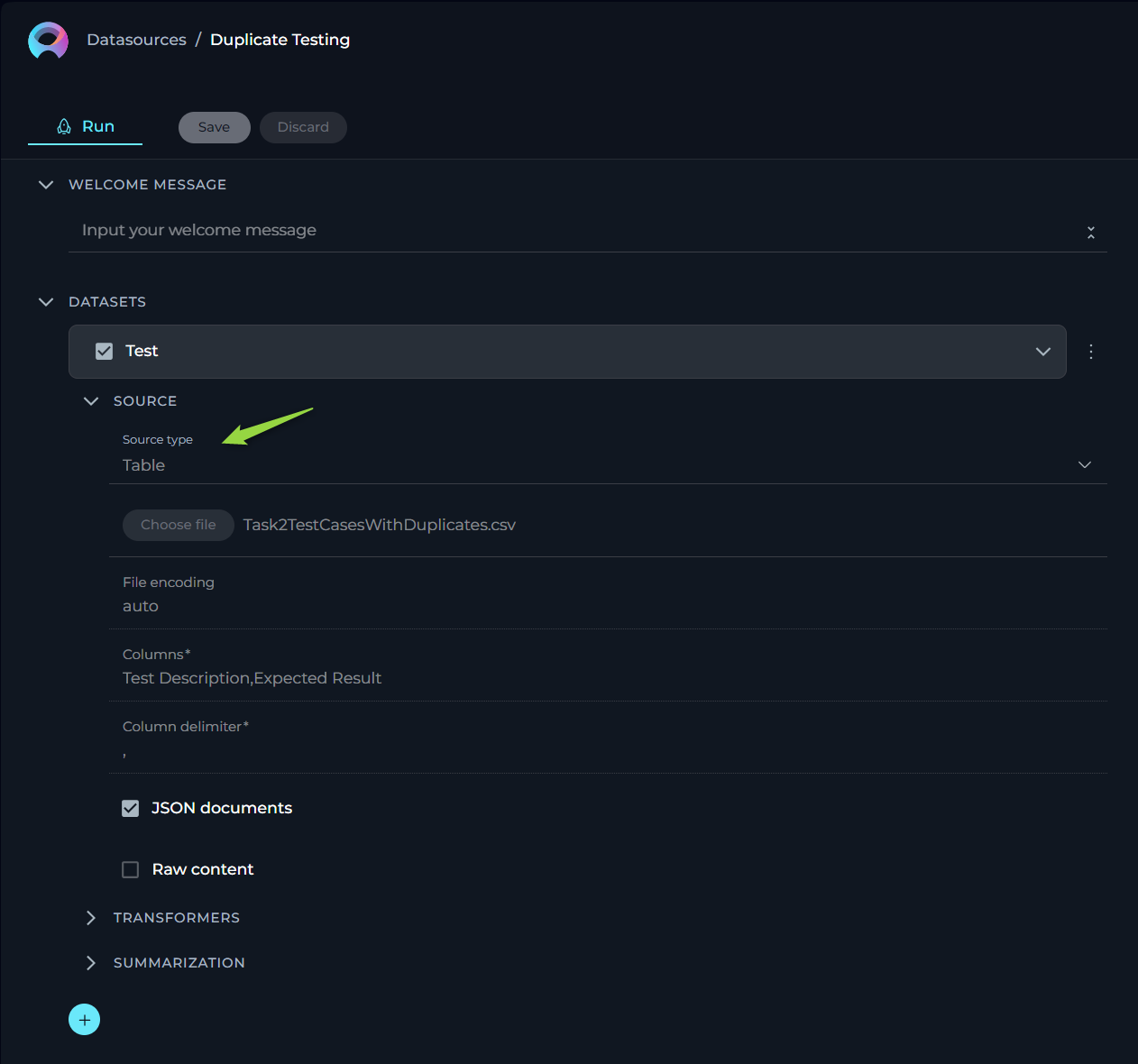Click the welcome message input field
Screen dimensions: 1138x1064
(588, 231)
